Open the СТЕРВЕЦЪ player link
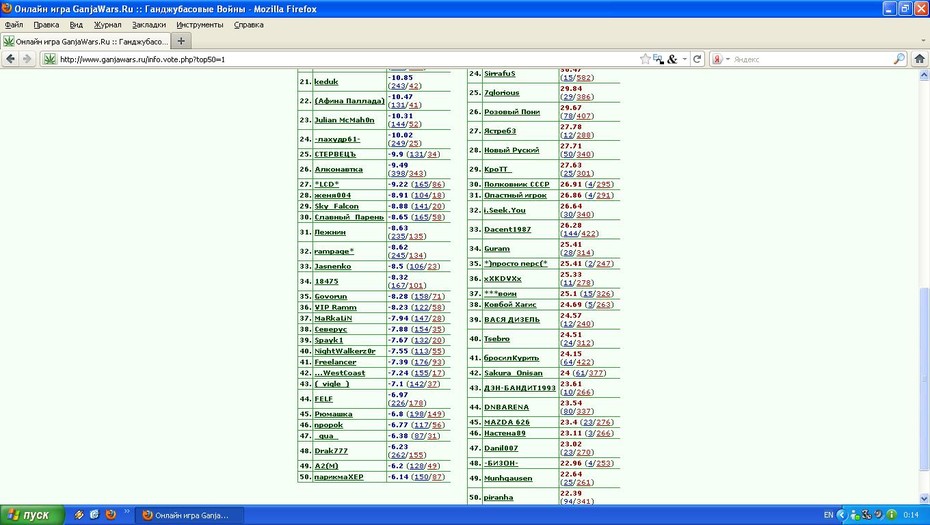Image resolution: width=930 pixels, height=525 pixels. (335, 154)
